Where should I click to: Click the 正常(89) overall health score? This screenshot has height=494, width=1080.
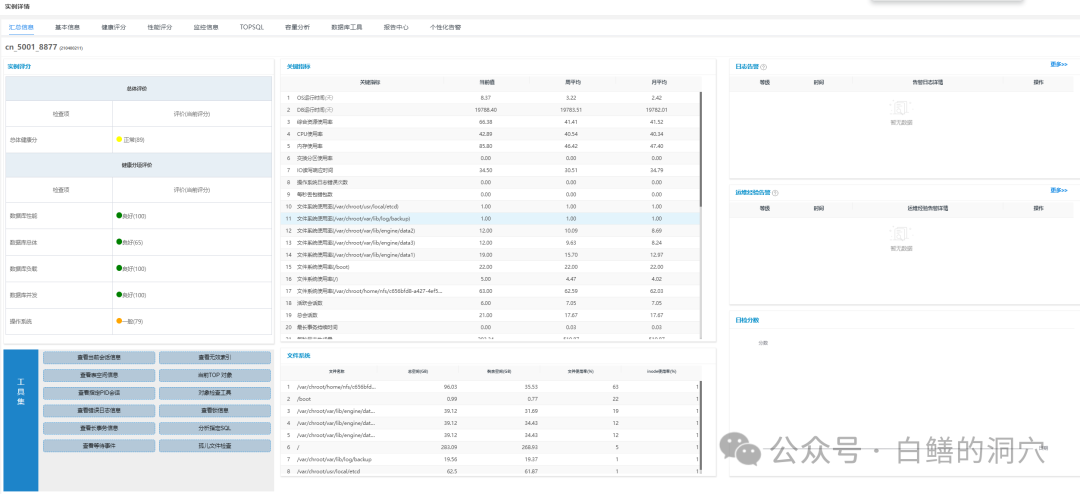tap(134, 140)
